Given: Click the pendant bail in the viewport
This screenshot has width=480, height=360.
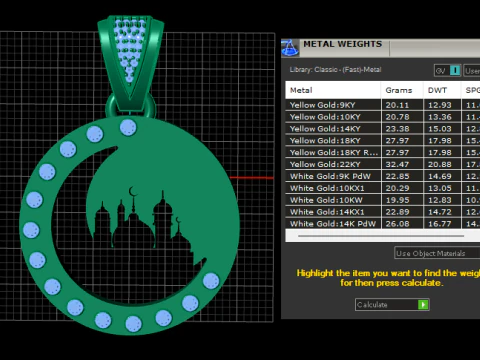Looking at the screenshot, I should pos(130,62).
